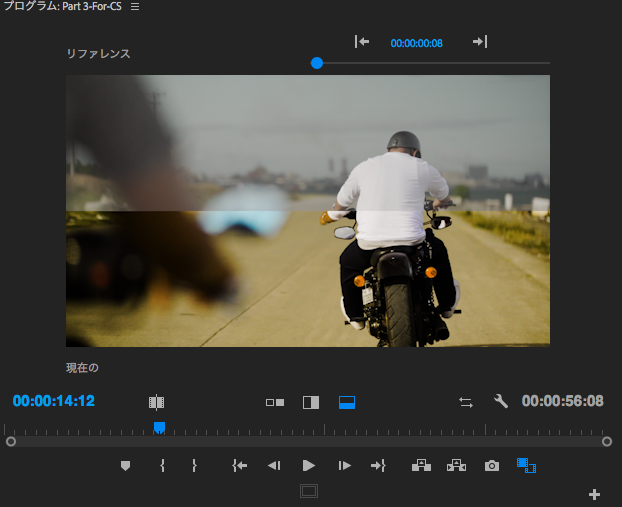This screenshot has width=622, height=507.
Task: Go to next edit in reference
Action: click(480, 42)
